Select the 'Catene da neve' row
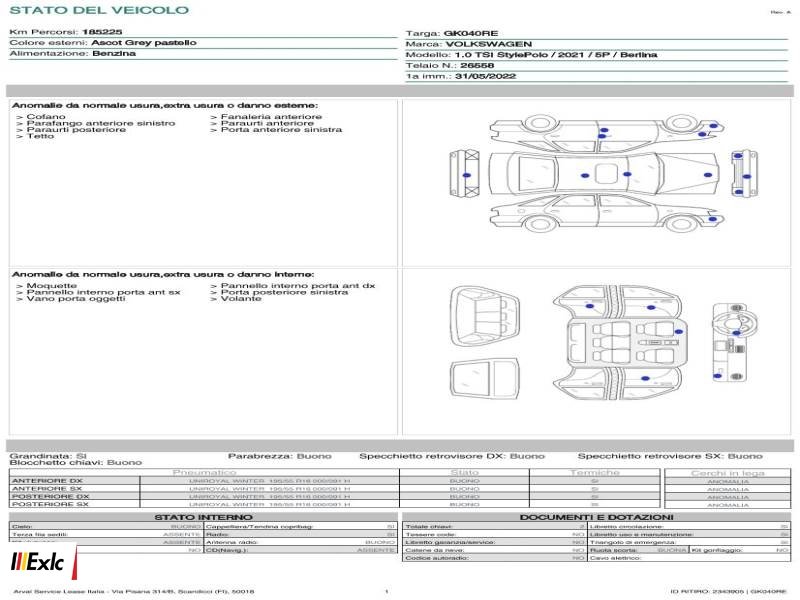 tap(494, 550)
